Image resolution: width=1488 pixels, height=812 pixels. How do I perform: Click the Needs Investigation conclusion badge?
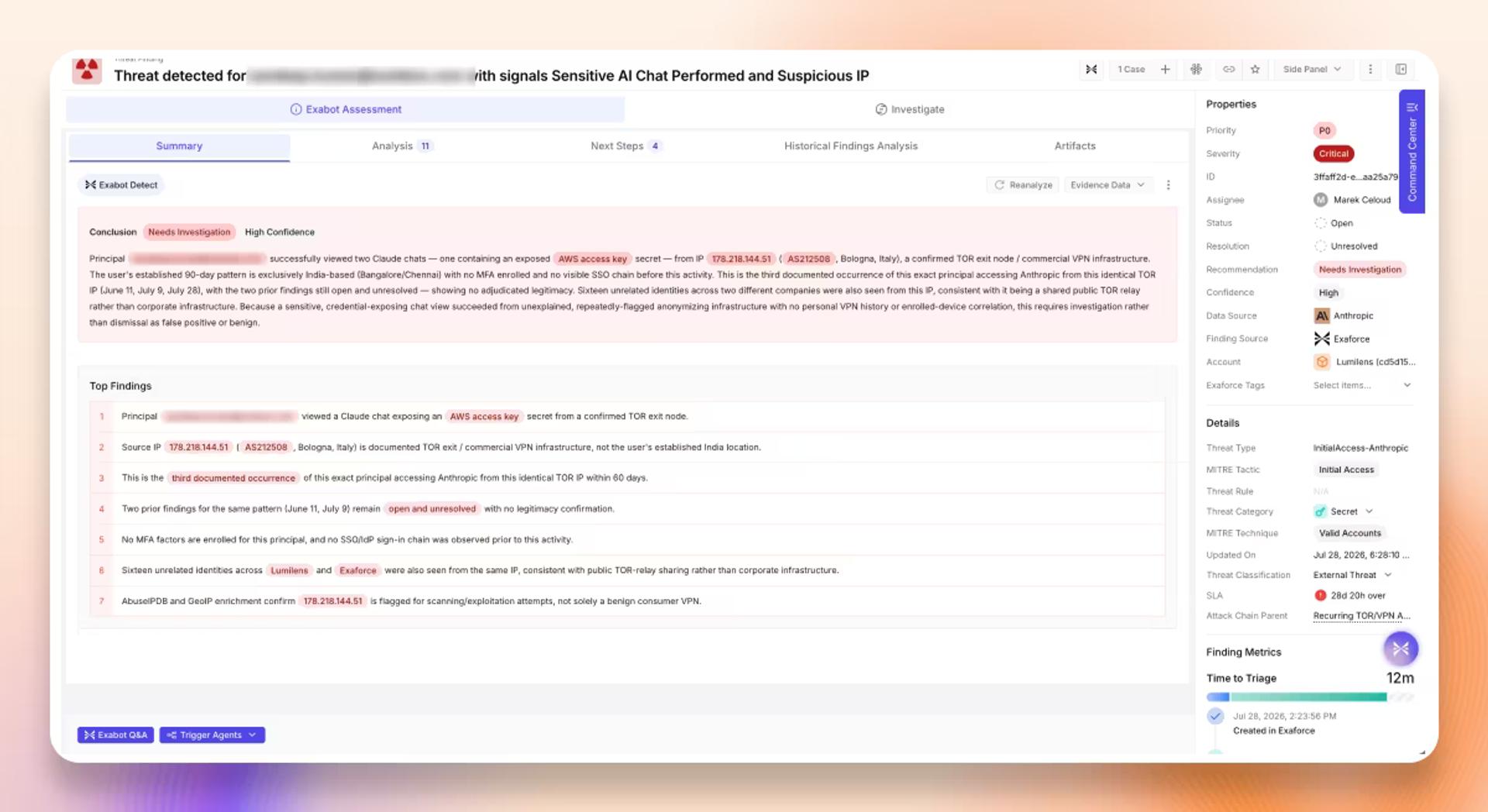click(x=189, y=232)
